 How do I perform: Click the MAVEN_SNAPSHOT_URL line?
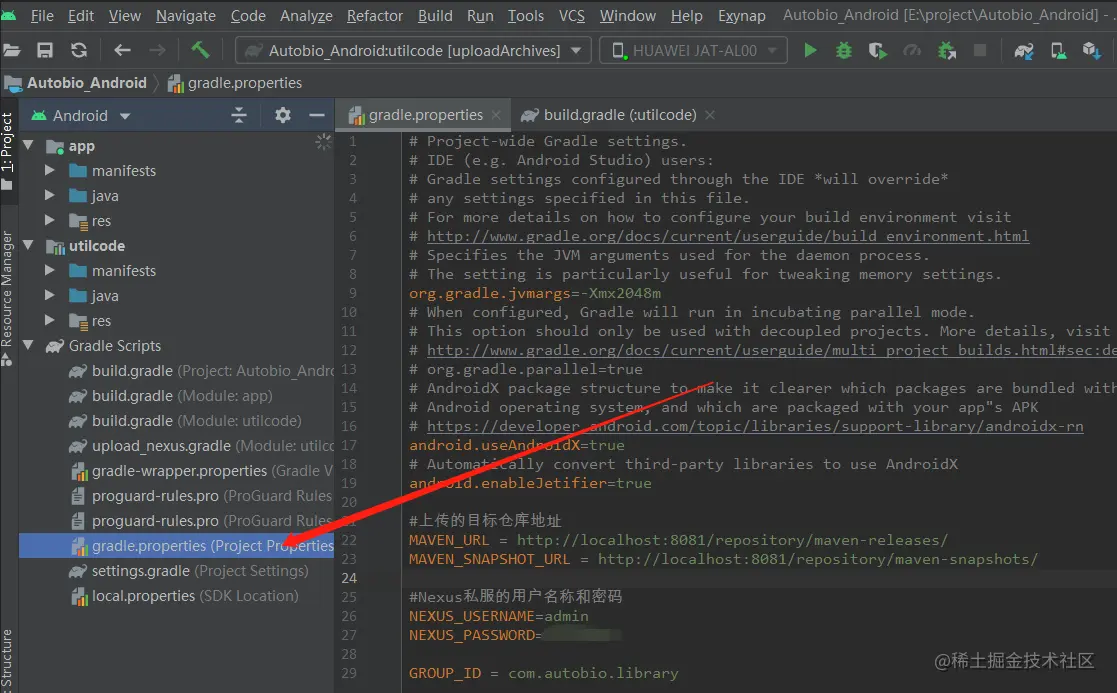[723, 558]
